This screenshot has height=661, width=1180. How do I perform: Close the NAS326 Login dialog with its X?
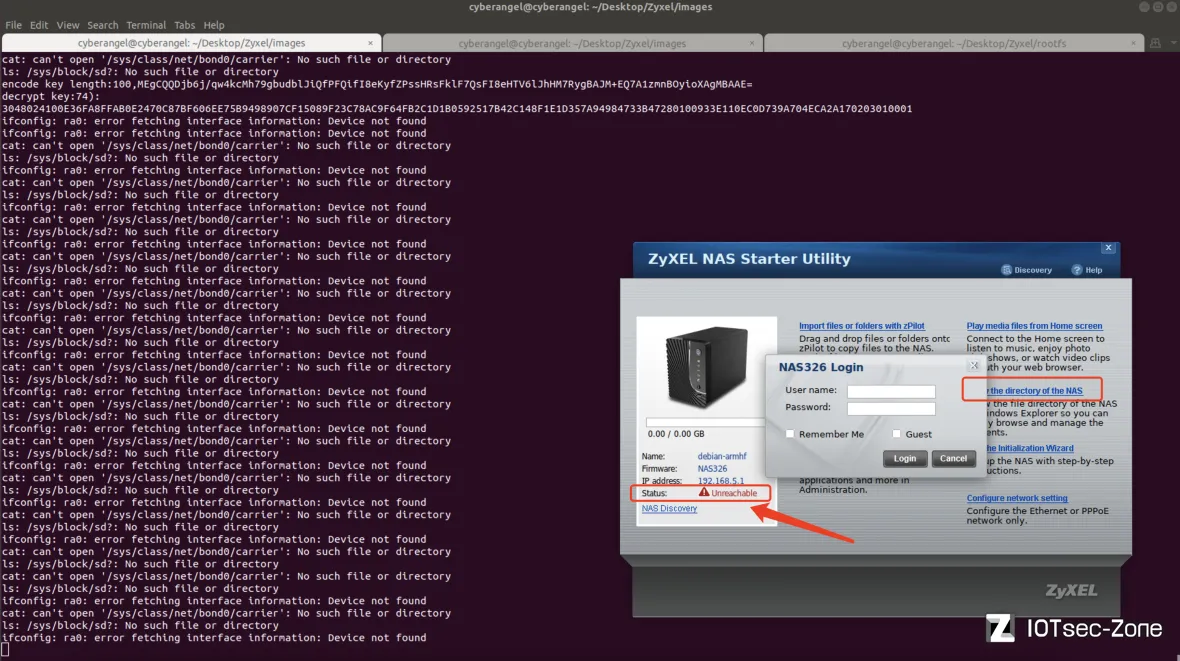(974, 366)
